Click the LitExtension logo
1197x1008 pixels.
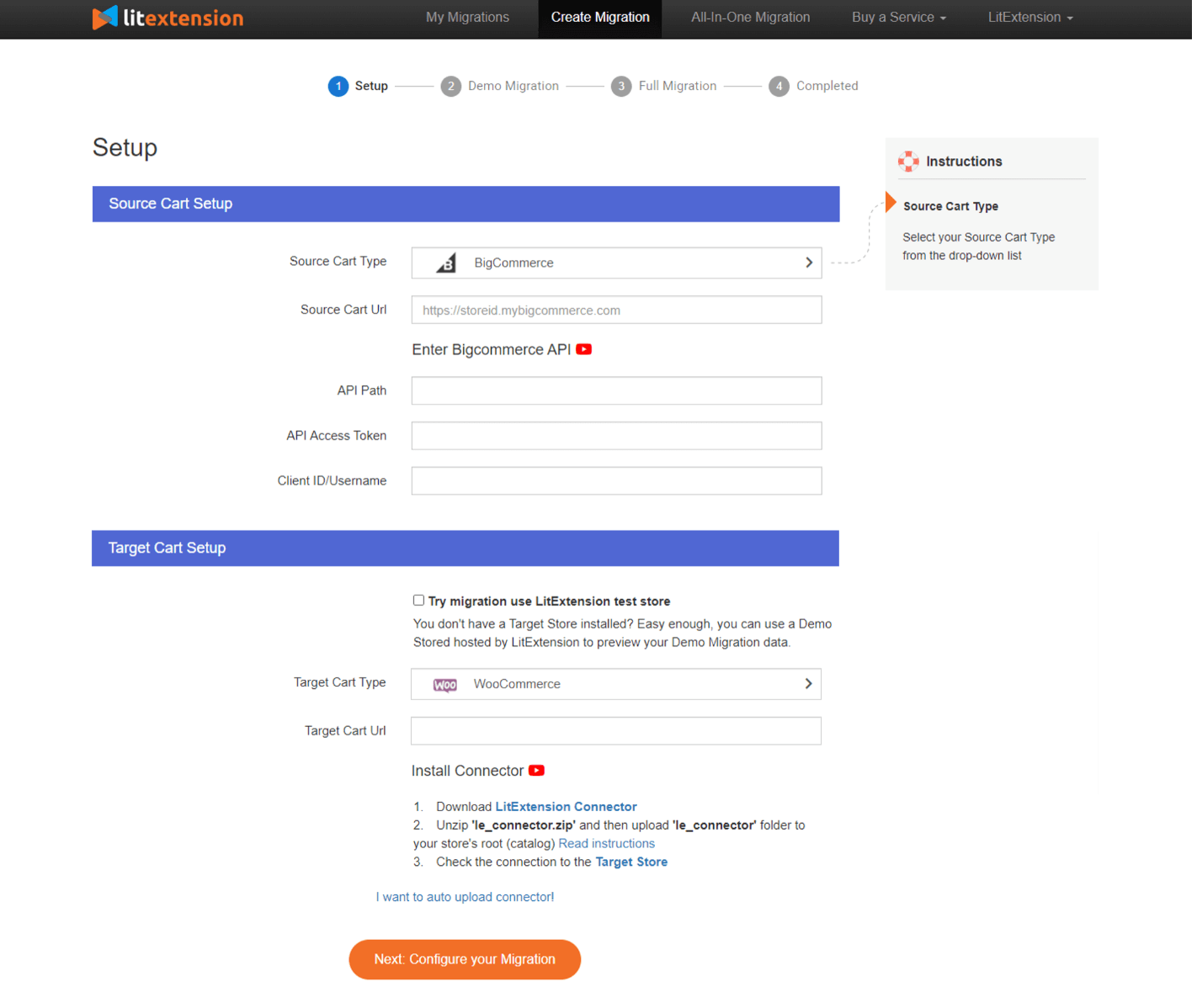168,18
